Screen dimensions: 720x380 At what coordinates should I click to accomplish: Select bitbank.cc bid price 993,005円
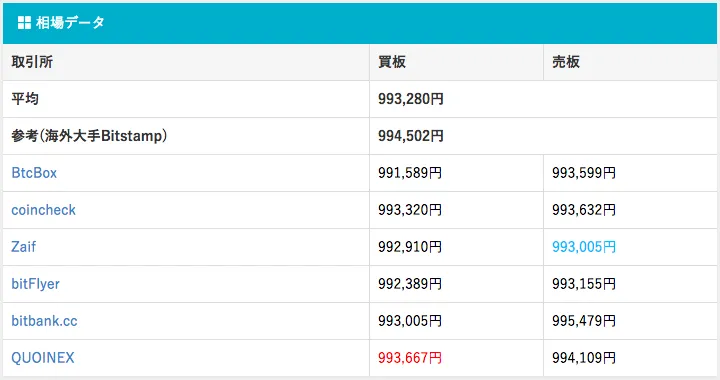point(410,321)
